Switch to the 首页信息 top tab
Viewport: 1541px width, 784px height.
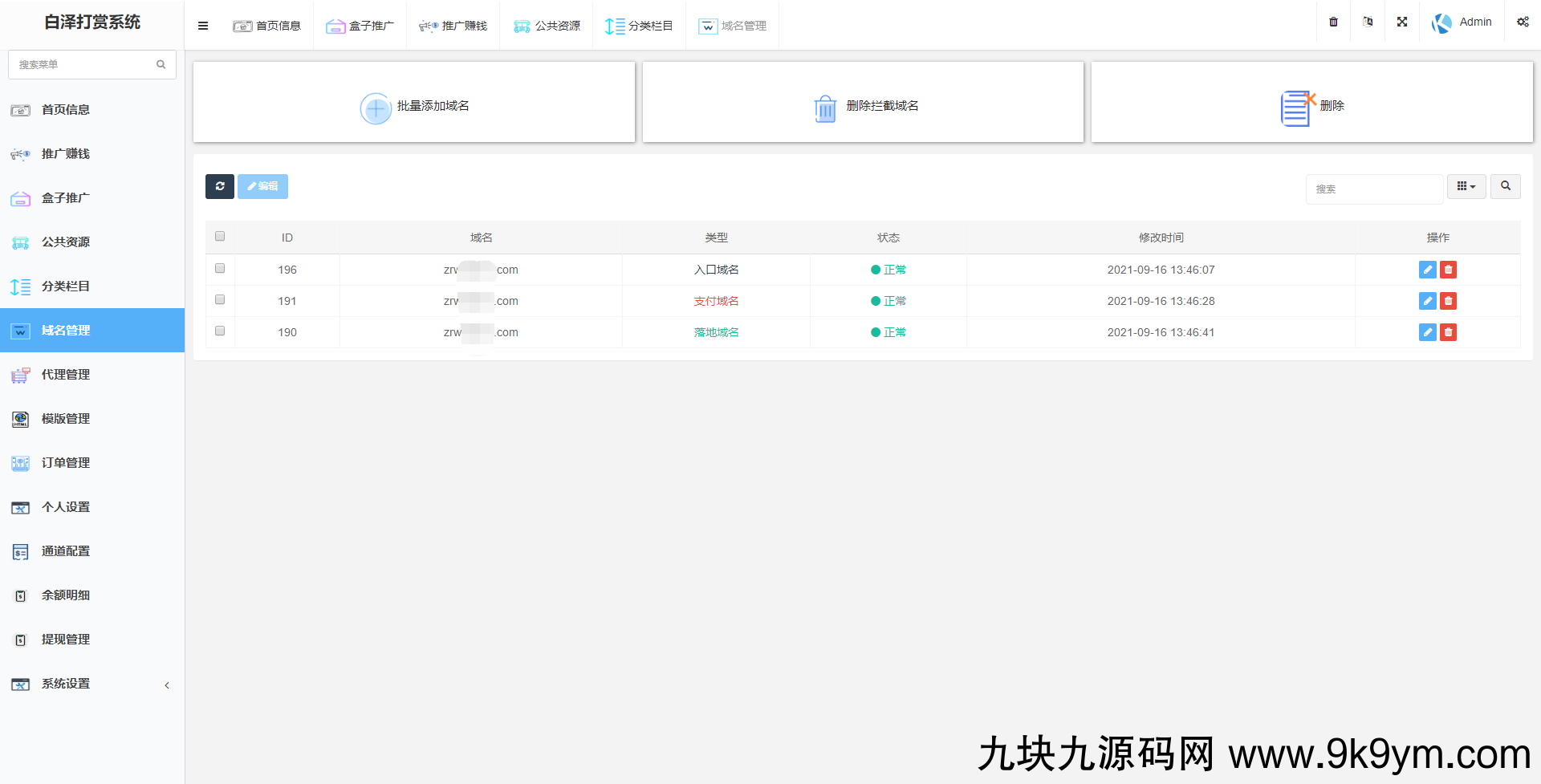(267, 26)
